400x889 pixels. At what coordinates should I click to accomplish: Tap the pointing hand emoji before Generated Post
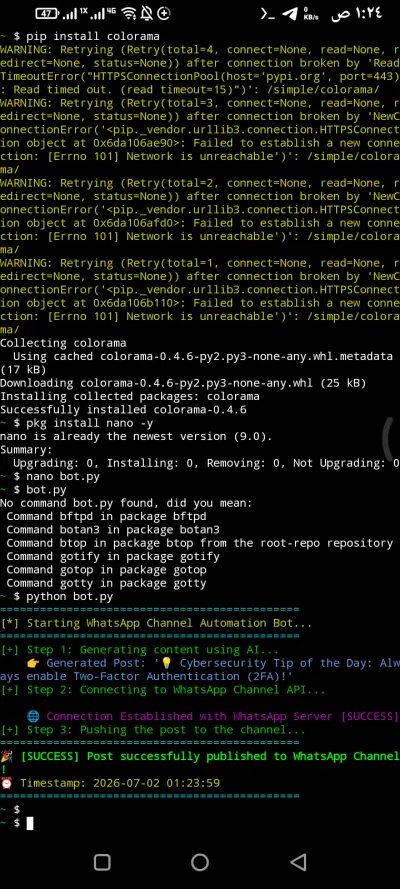(33, 663)
